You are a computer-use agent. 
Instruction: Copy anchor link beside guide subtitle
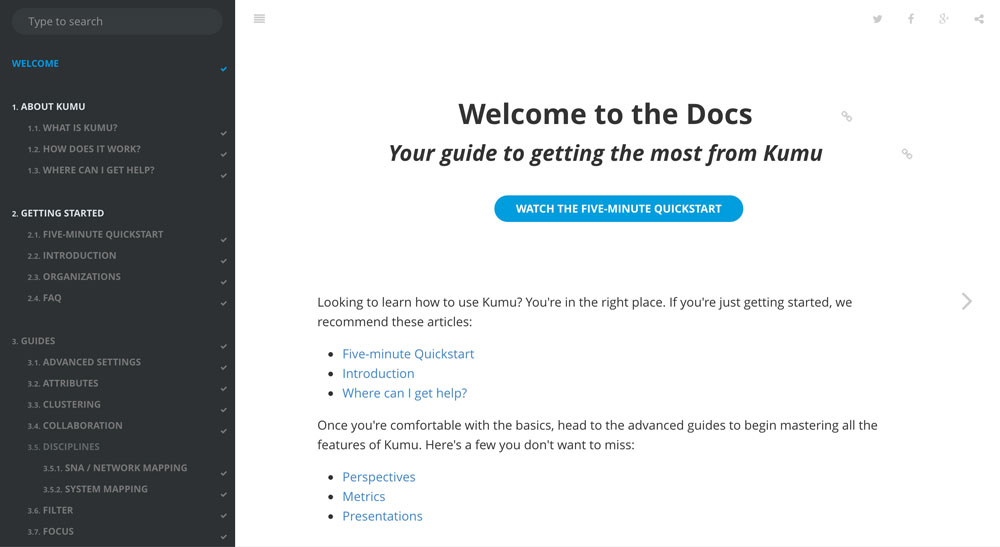pos(907,154)
